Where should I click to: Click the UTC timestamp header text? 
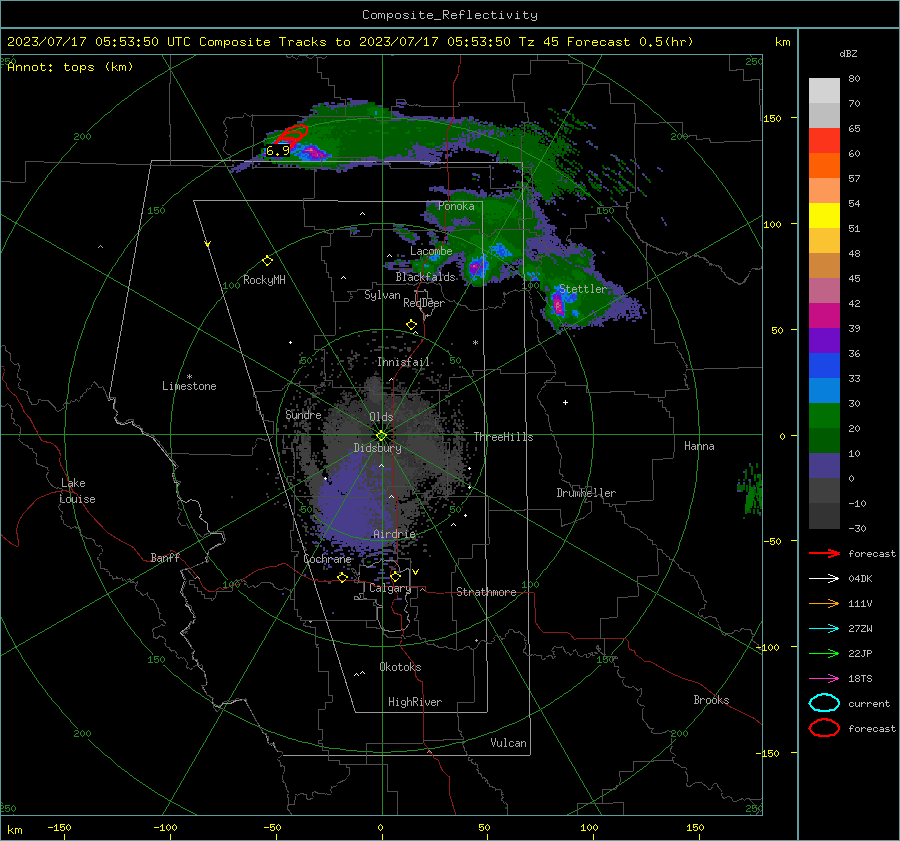[x=350, y=42]
